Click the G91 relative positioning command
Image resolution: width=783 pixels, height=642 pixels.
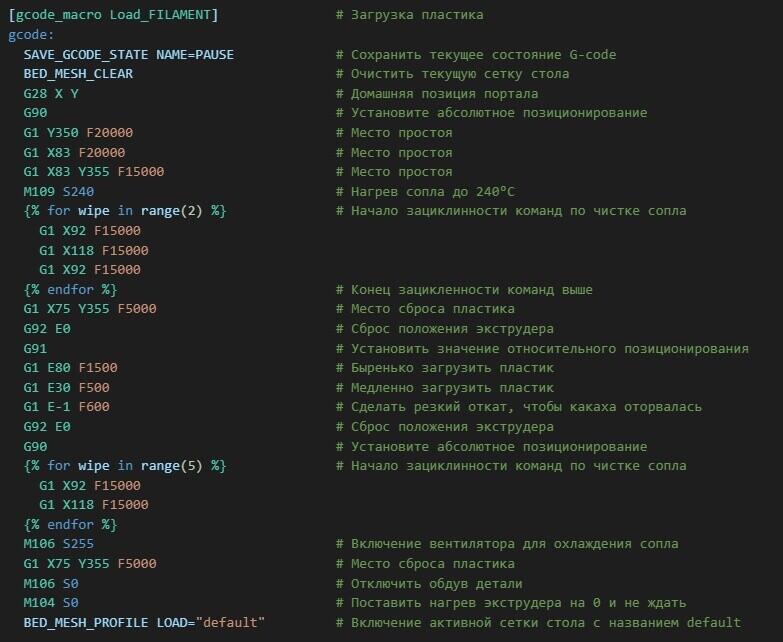(x=35, y=348)
